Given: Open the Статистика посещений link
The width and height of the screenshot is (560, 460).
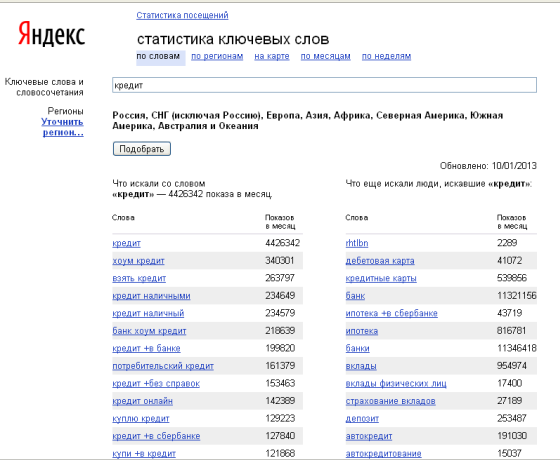Looking at the screenshot, I should click(x=182, y=15).
